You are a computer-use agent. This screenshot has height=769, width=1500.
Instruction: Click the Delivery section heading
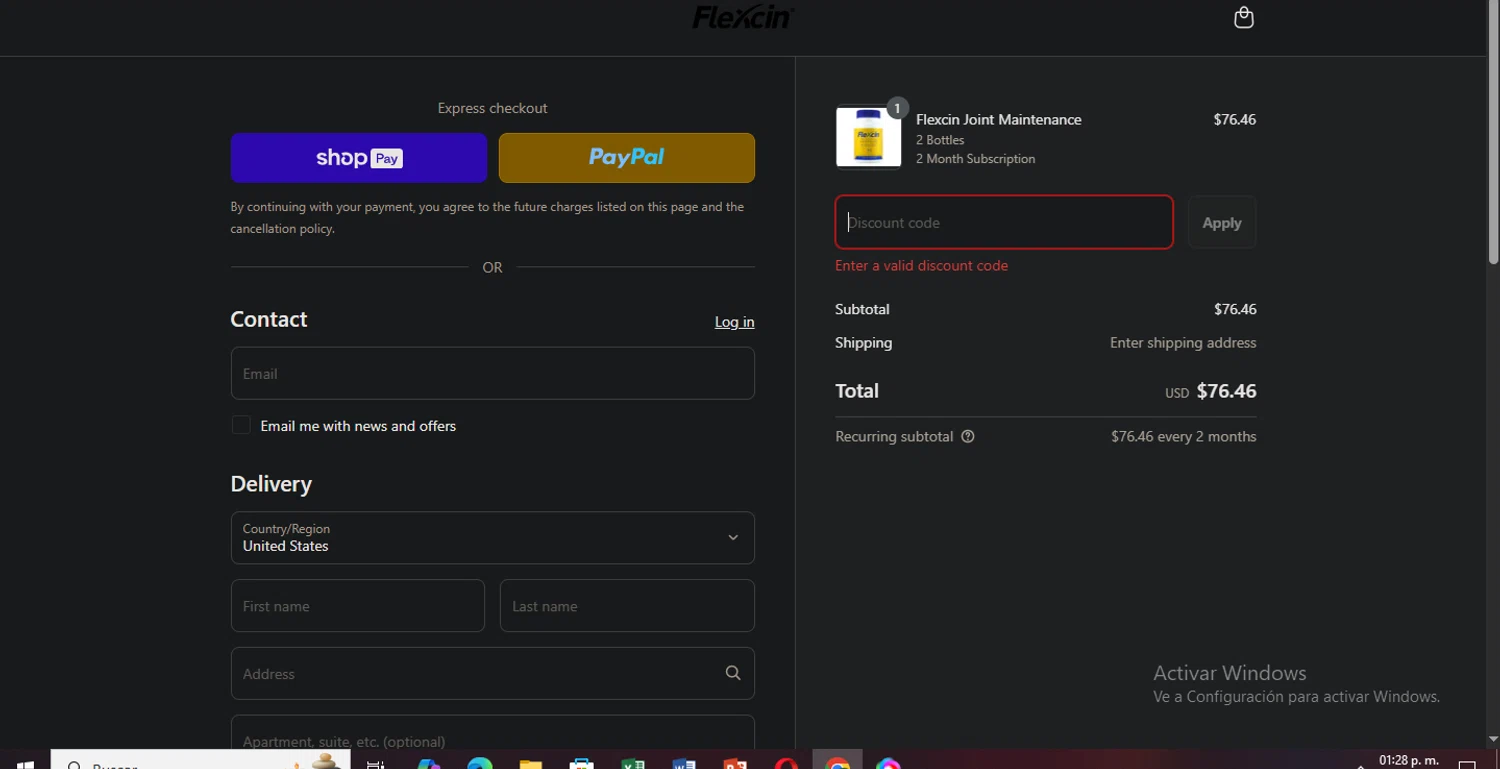point(271,484)
